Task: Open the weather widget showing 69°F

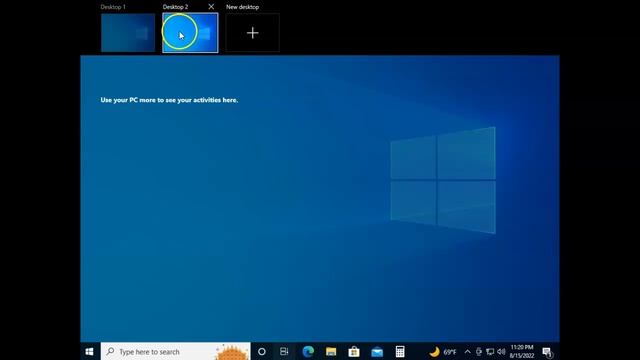Action: point(442,351)
